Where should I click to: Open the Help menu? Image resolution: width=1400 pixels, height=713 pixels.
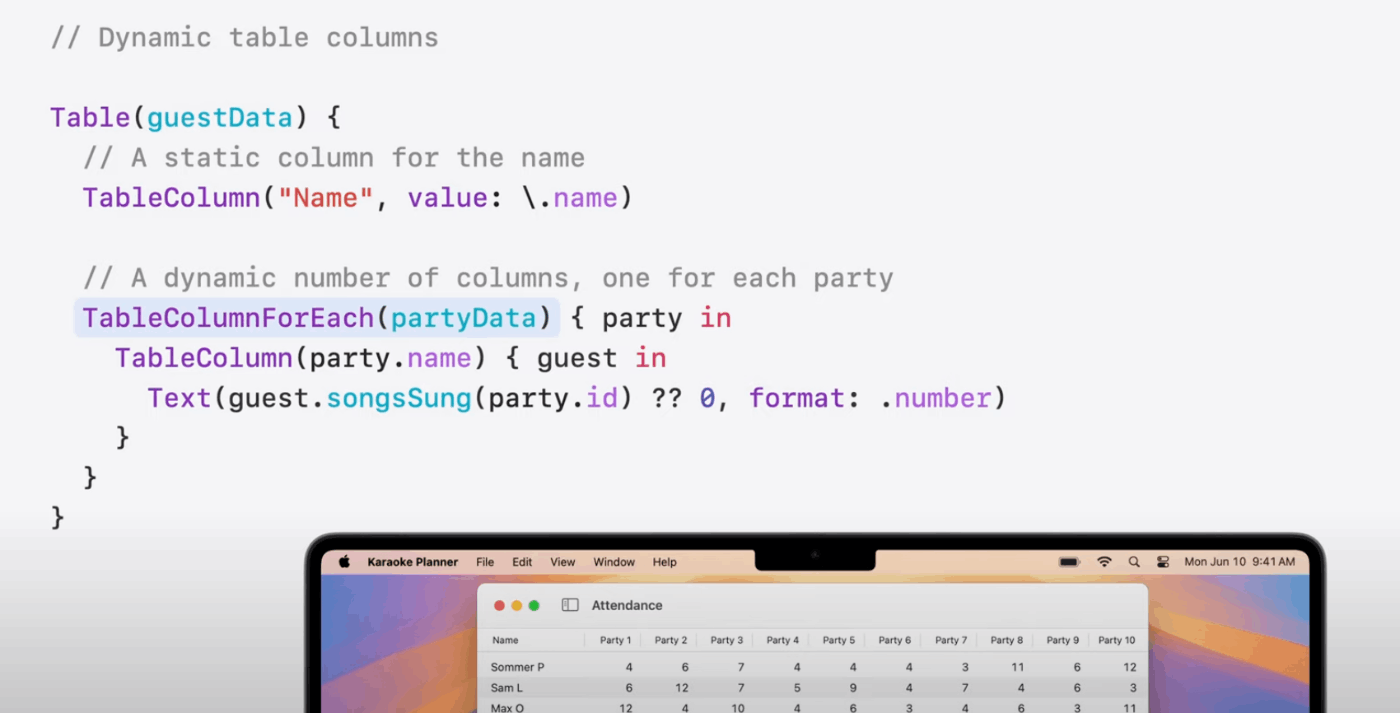click(x=665, y=562)
